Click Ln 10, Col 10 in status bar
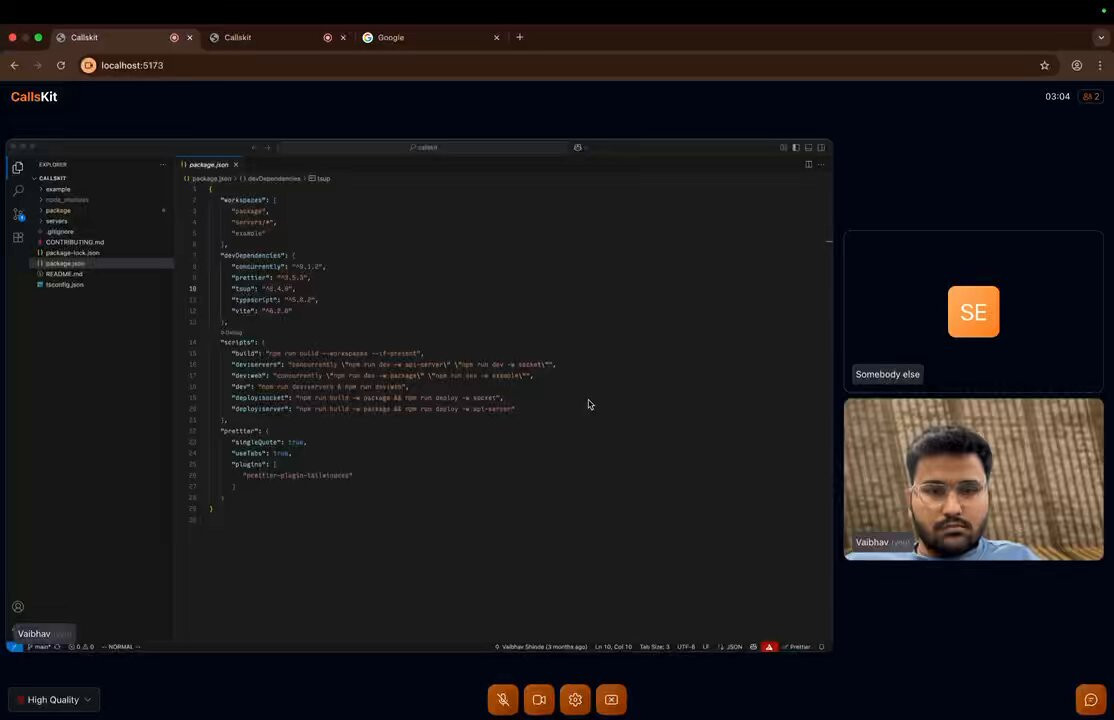Image resolution: width=1114 pixels, height=720 pixels. (x=613, y=647)
